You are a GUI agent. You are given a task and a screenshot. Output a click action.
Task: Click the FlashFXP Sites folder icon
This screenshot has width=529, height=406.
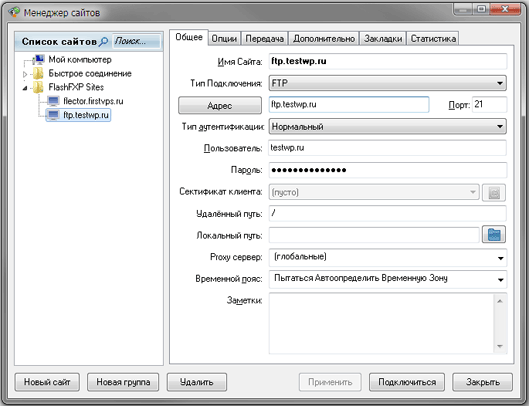click(x=38, y=87)
